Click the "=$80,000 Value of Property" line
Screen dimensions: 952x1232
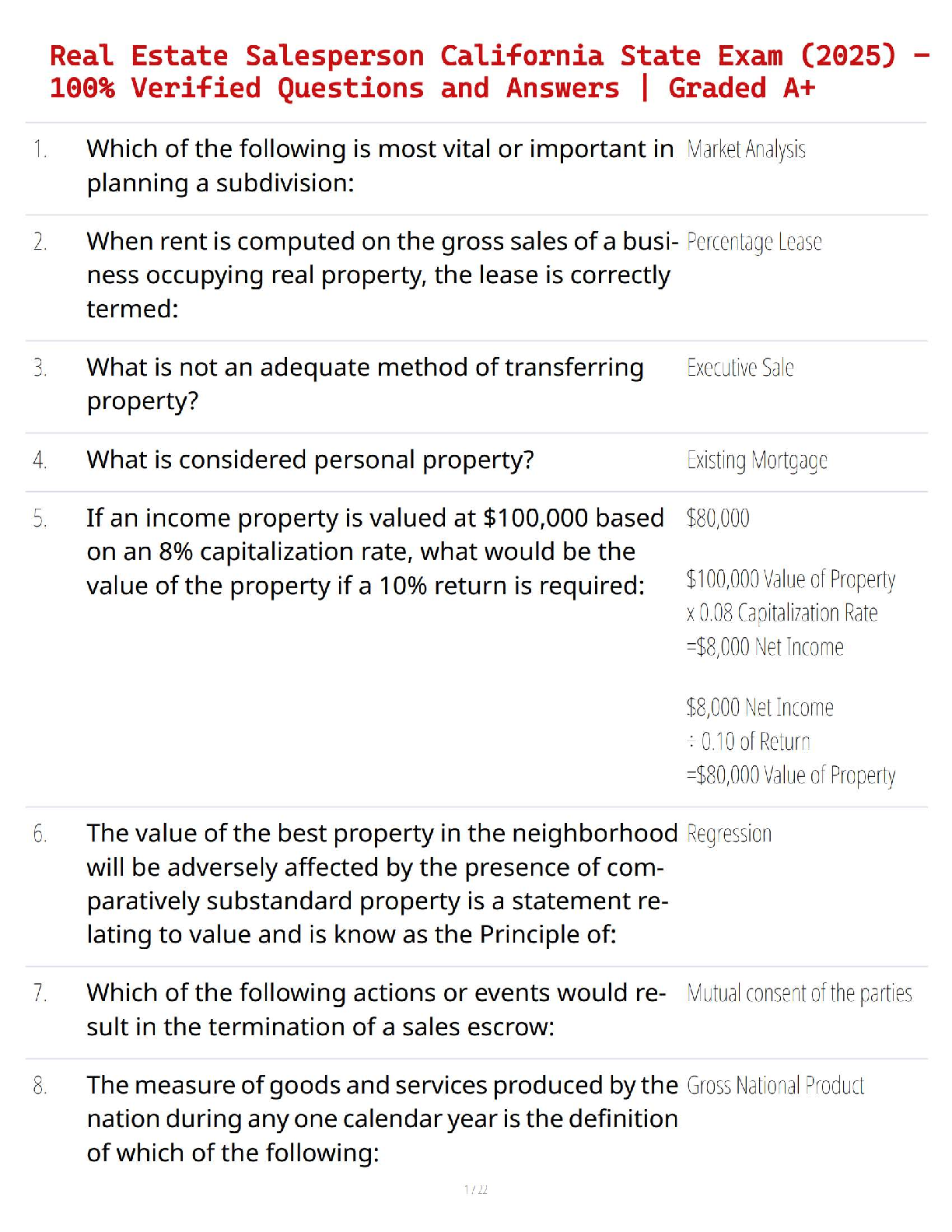coord(790,775)
